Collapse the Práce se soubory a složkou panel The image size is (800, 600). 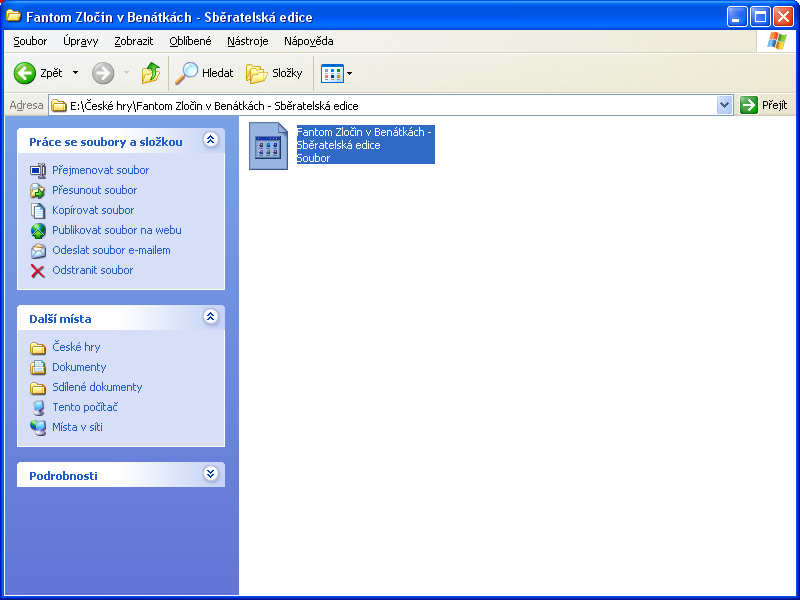click(x=211, y=139)
